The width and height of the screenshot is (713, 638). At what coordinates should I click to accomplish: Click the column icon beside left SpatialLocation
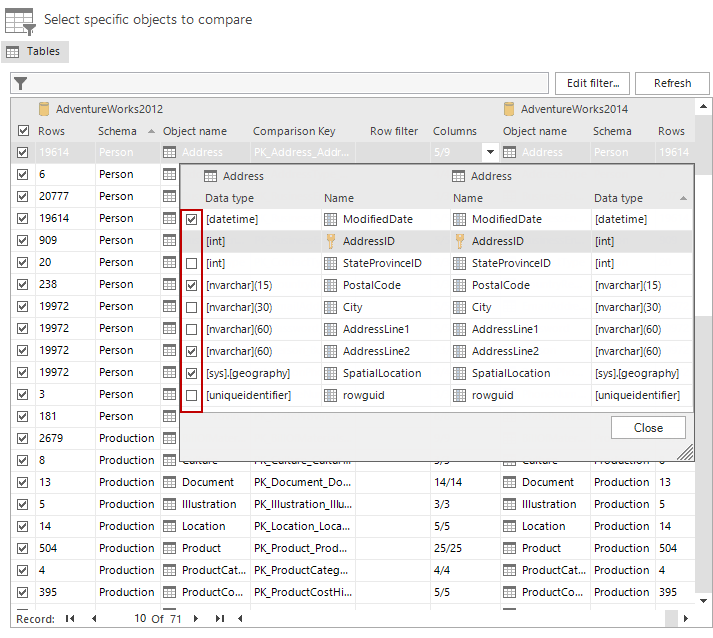coord(330,373)
